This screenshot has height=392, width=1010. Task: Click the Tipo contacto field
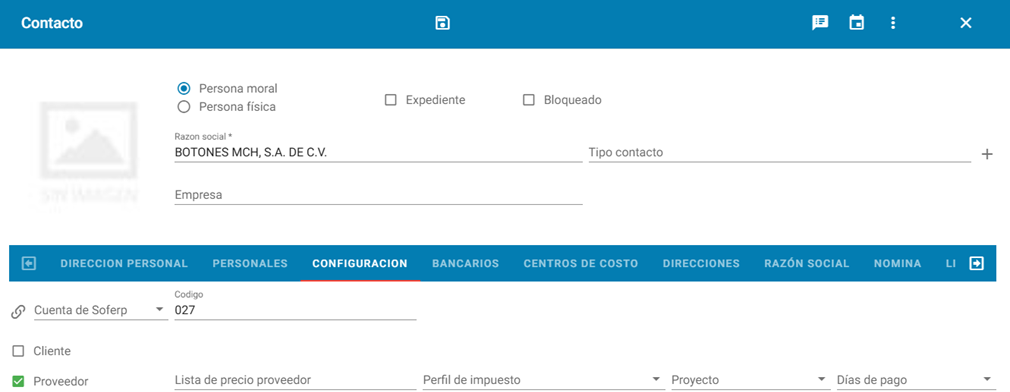pyautogui.click(x=779, y=153)
